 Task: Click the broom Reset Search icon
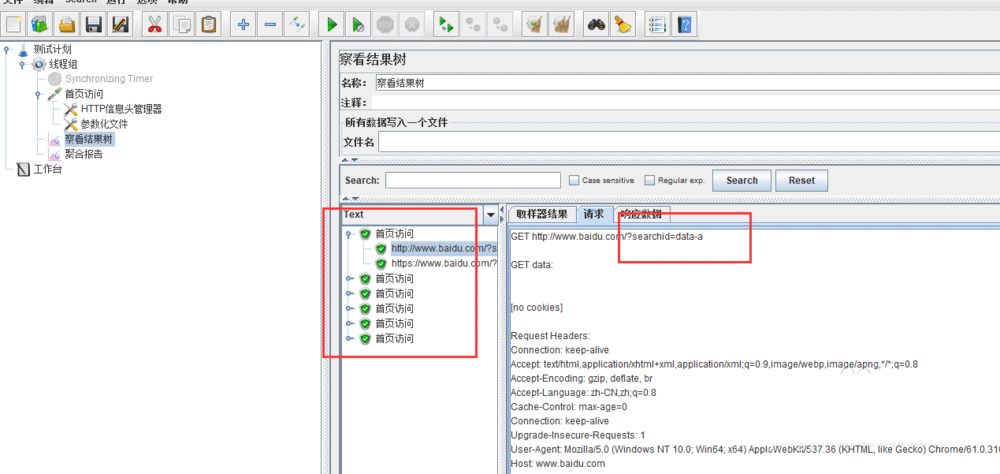coord(621,24)
